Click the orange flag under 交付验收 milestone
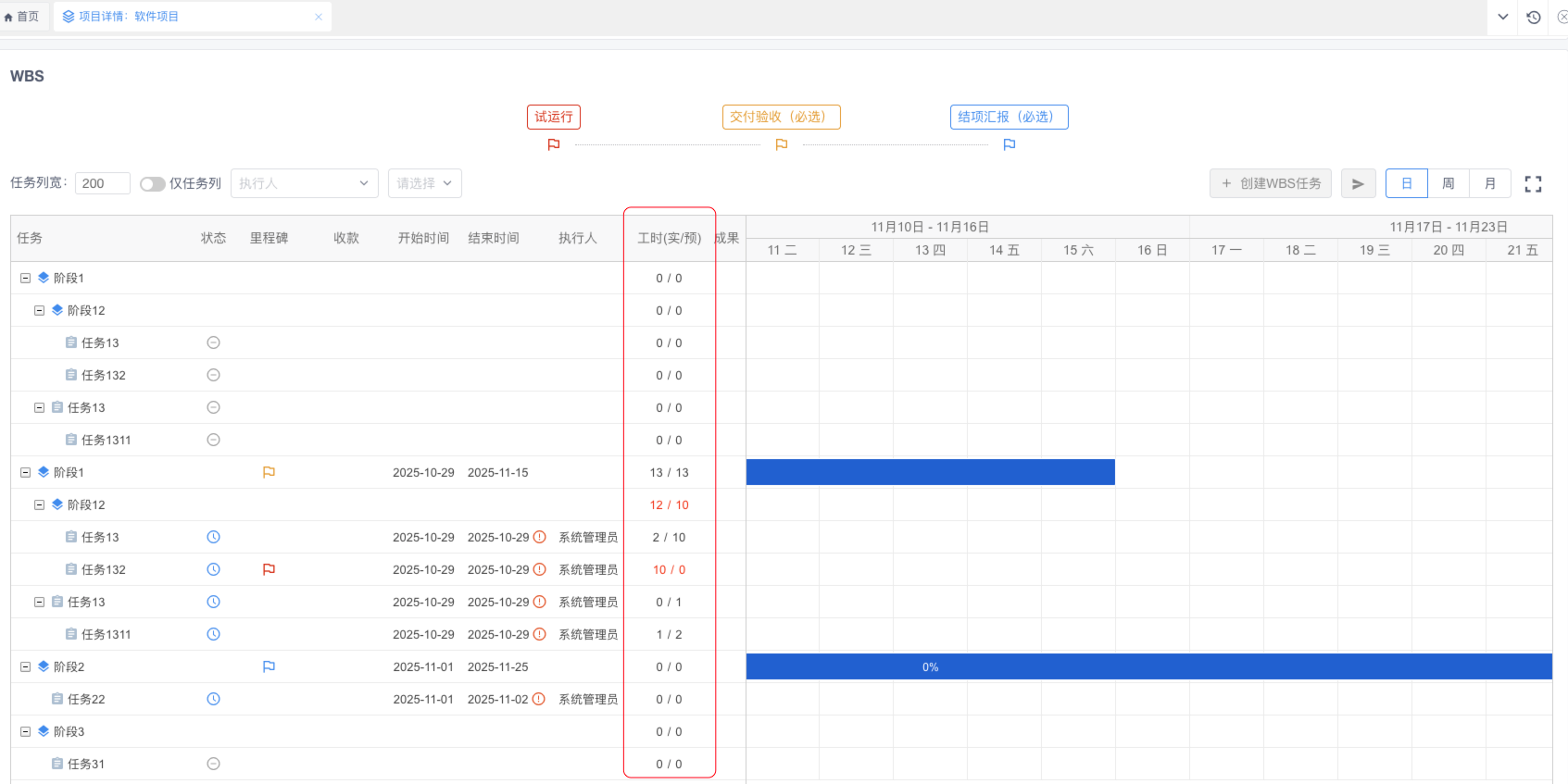The width and height of the screenshot is (1568, 784). point(782,144)
